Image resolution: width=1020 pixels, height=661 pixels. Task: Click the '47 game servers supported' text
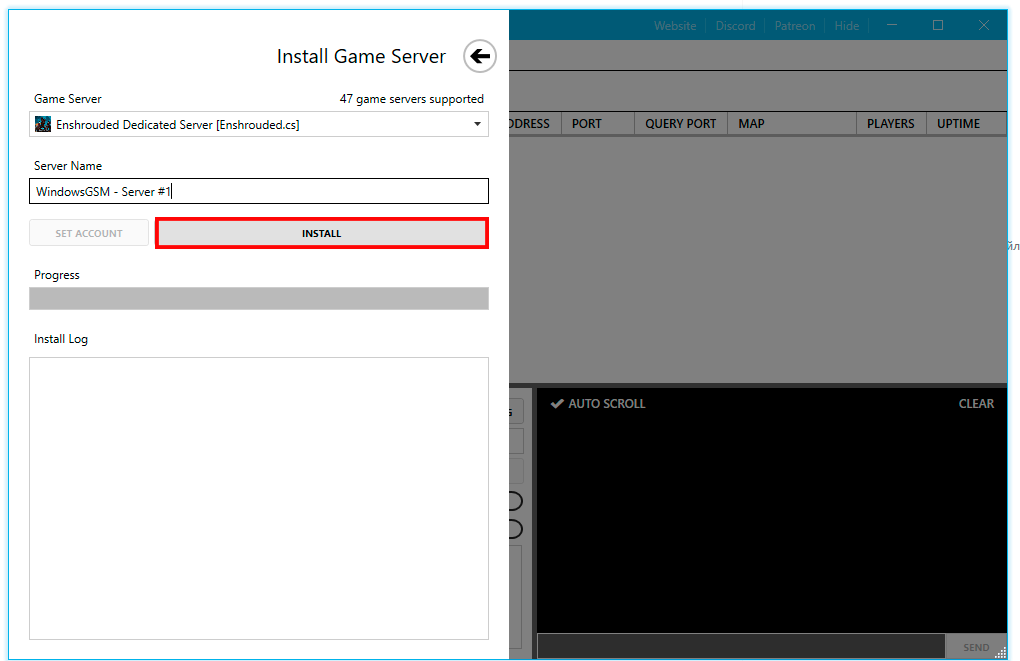tap(412, 99)
